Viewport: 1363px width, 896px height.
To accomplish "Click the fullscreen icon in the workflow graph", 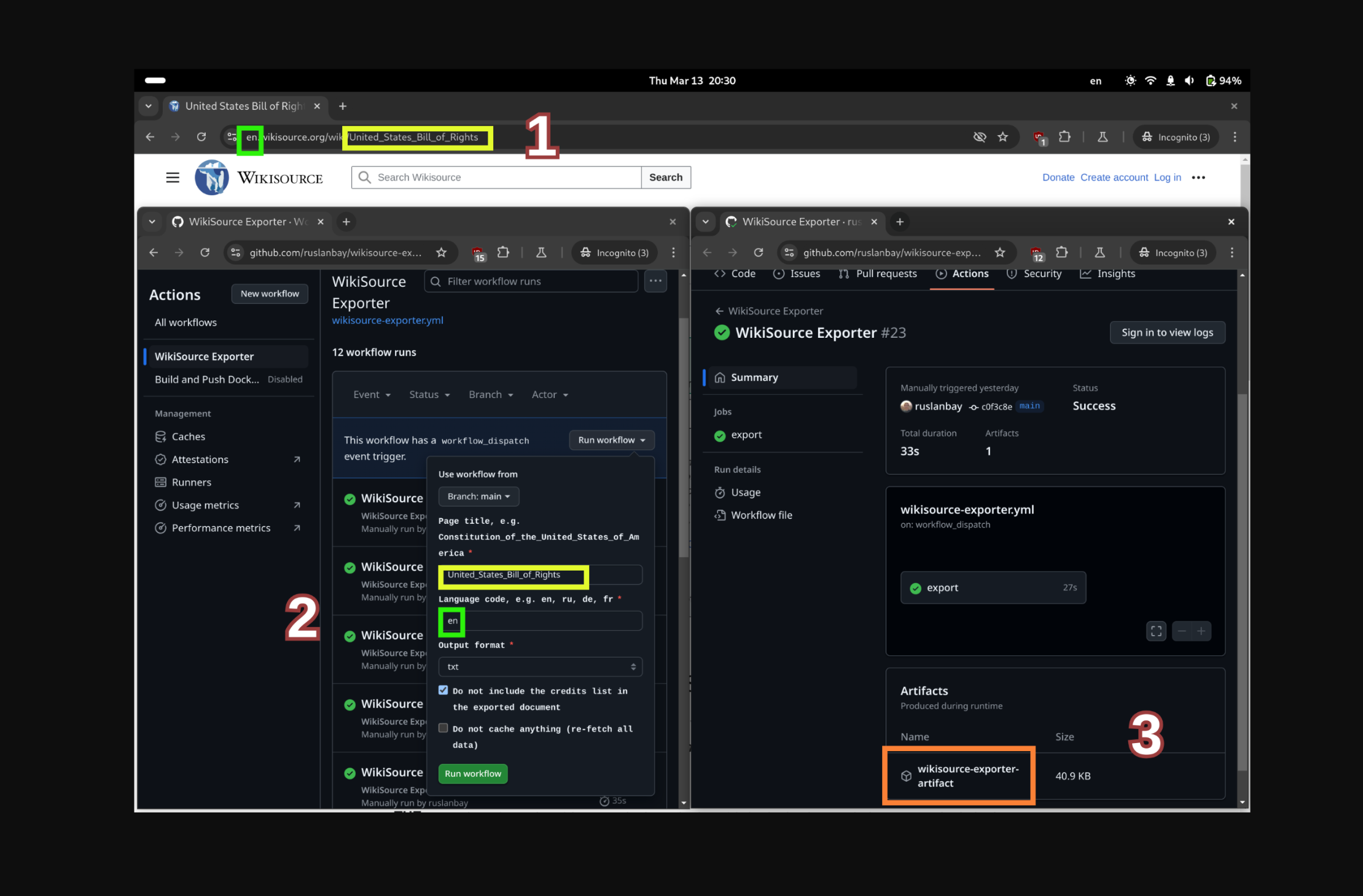I will click(1156, 631).
